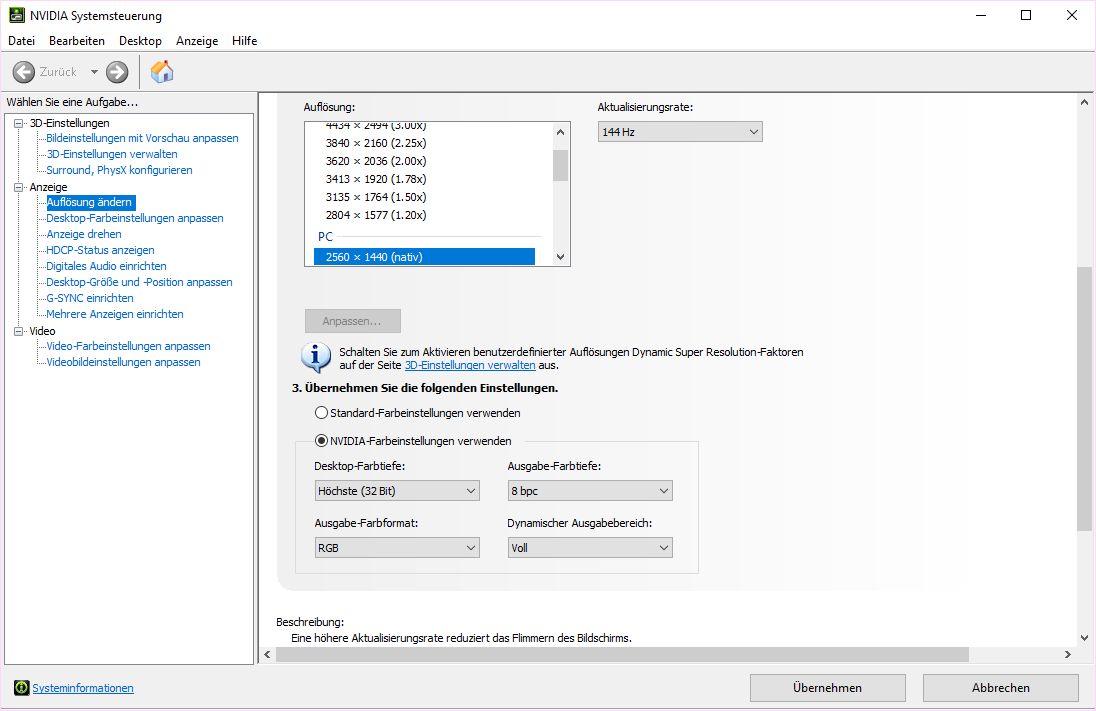Open 3D-Einstellungen verwalten in the tree
1096x711 pixels.
[x=112, y=154]
